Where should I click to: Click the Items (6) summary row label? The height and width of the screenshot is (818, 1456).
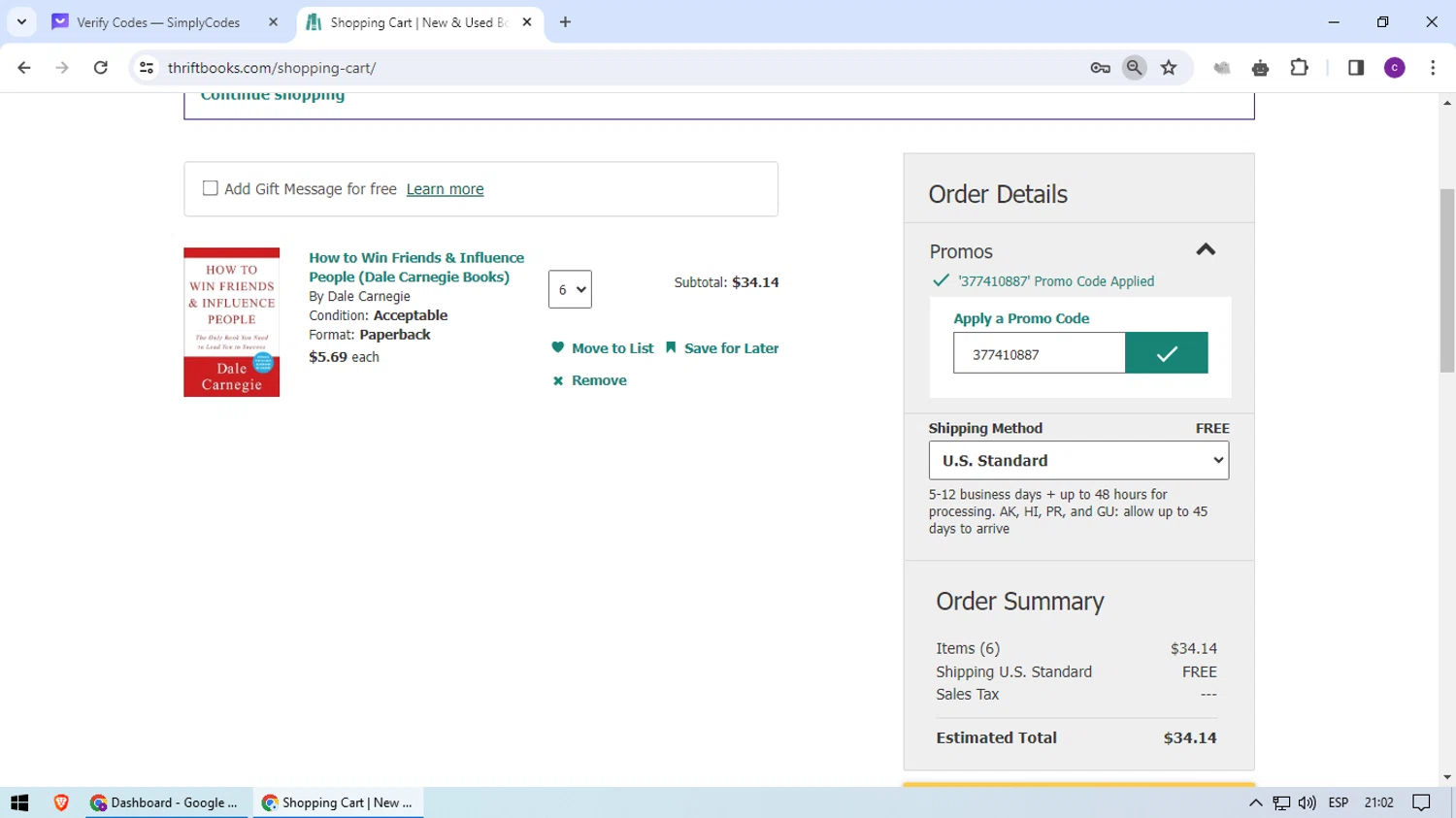pyautogui.click(x=968, y=648)
